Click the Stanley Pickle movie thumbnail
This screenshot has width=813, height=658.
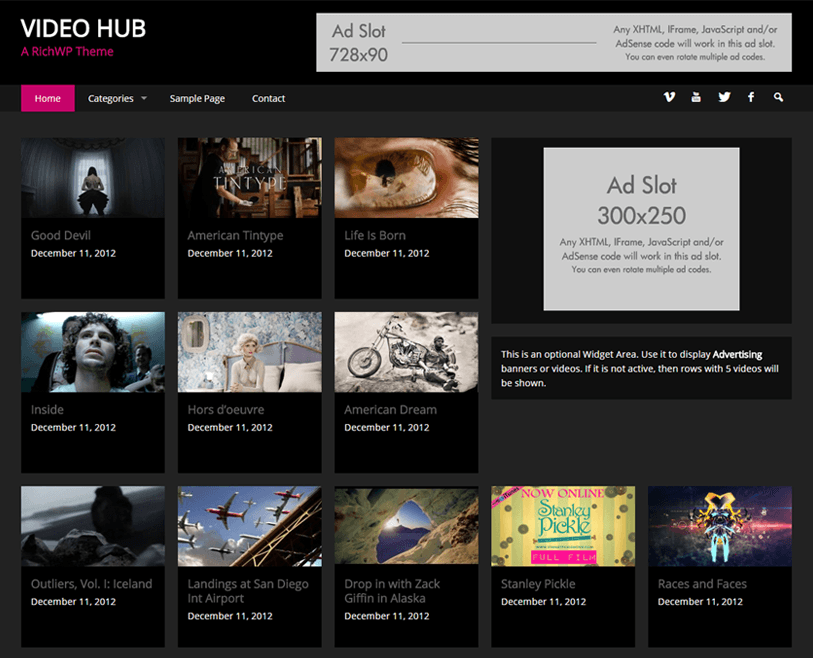[x=562, y=524]
